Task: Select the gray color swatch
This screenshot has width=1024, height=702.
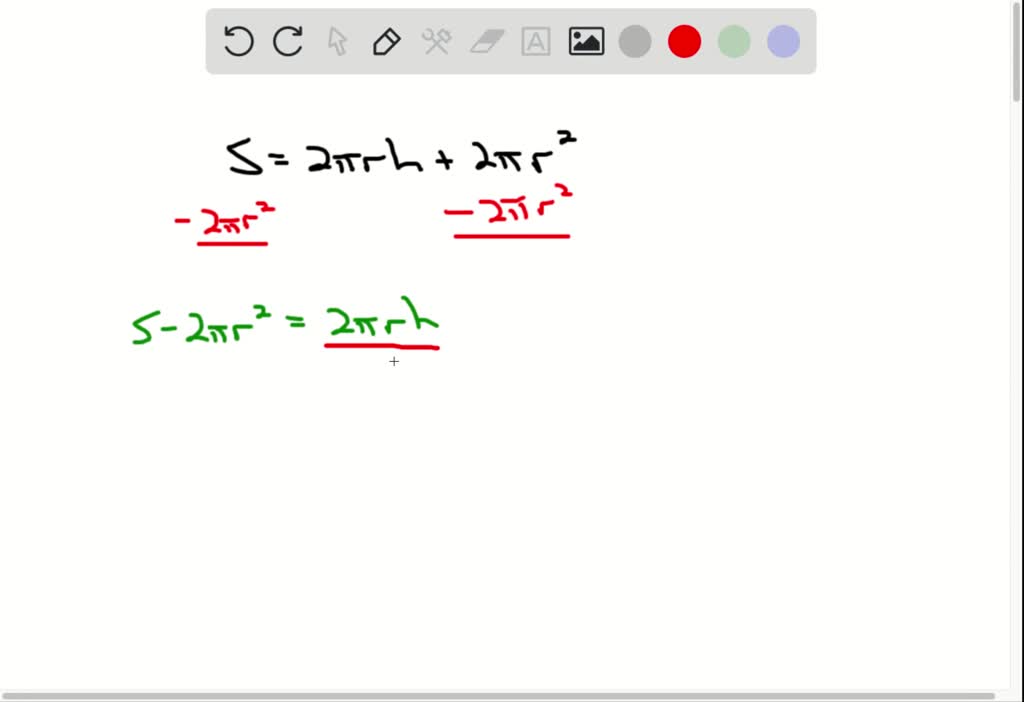Action: point(635,41)
